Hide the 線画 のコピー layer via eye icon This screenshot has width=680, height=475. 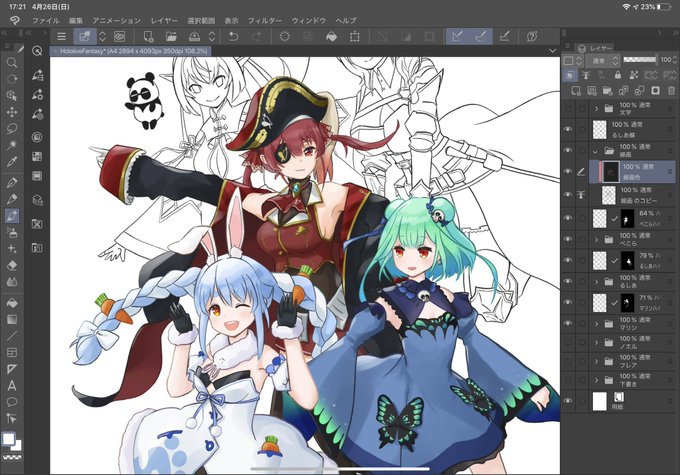click(x=568, y=195)
